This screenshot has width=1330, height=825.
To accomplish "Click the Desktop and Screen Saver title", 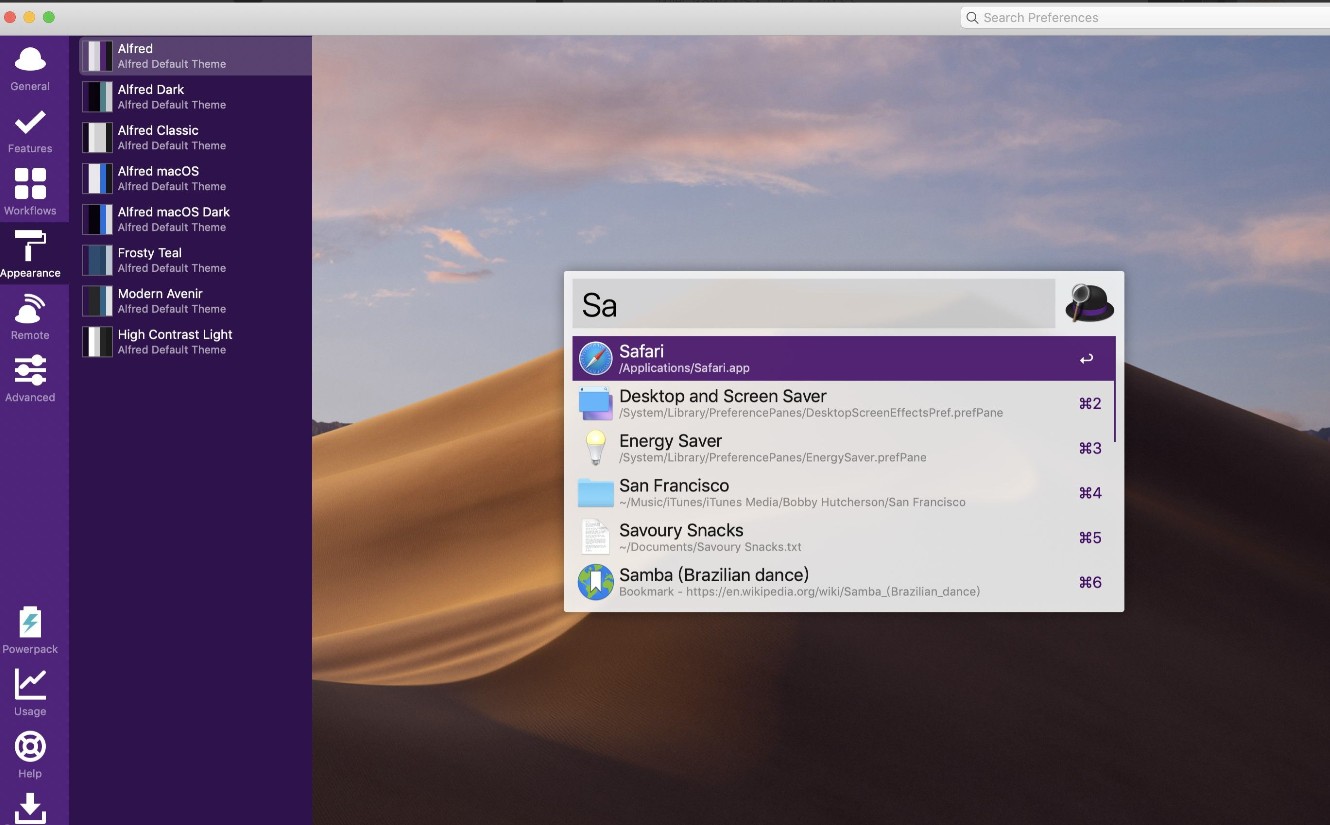I will [723, 396].
